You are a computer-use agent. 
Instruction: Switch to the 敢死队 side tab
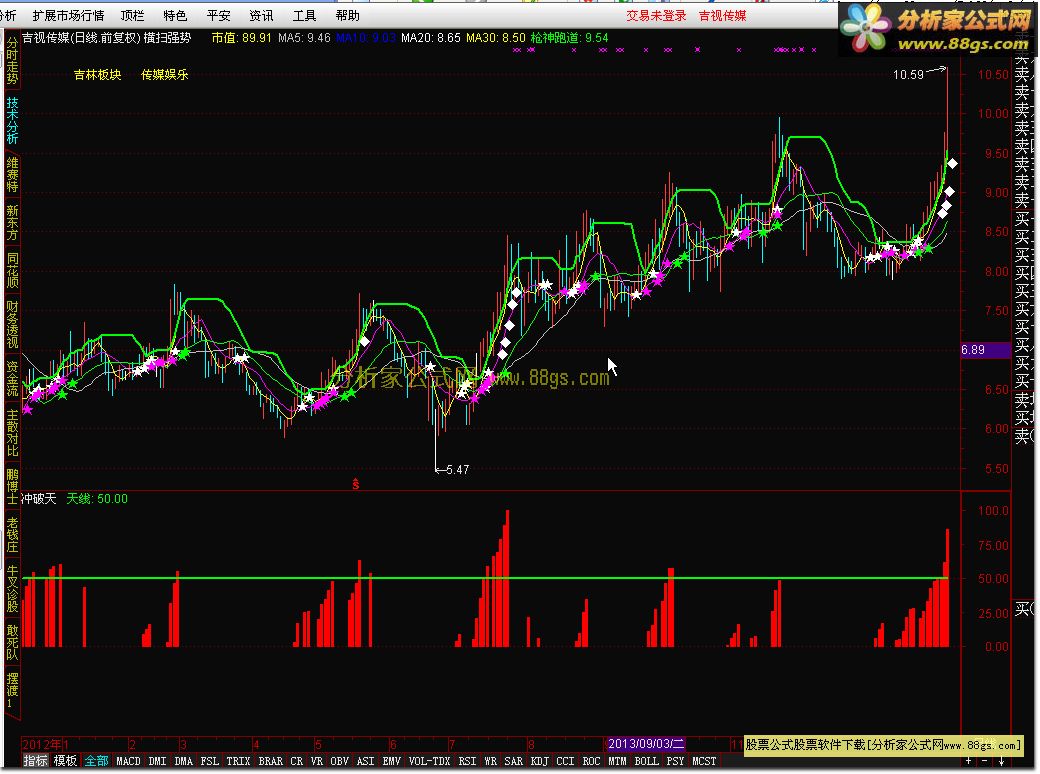click(x=12, y=643)
